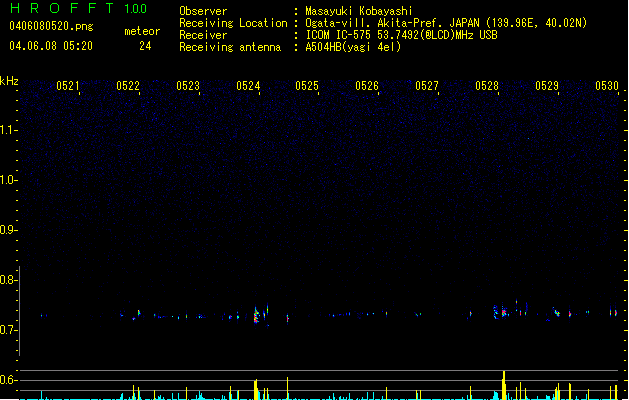Click time marker 0526
Image resolution: width=629 pixels, height=400 pixels.
(x=367, y=86)
